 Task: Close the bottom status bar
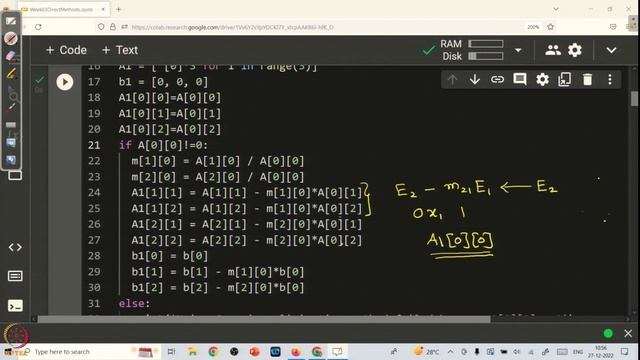point(628,333)
